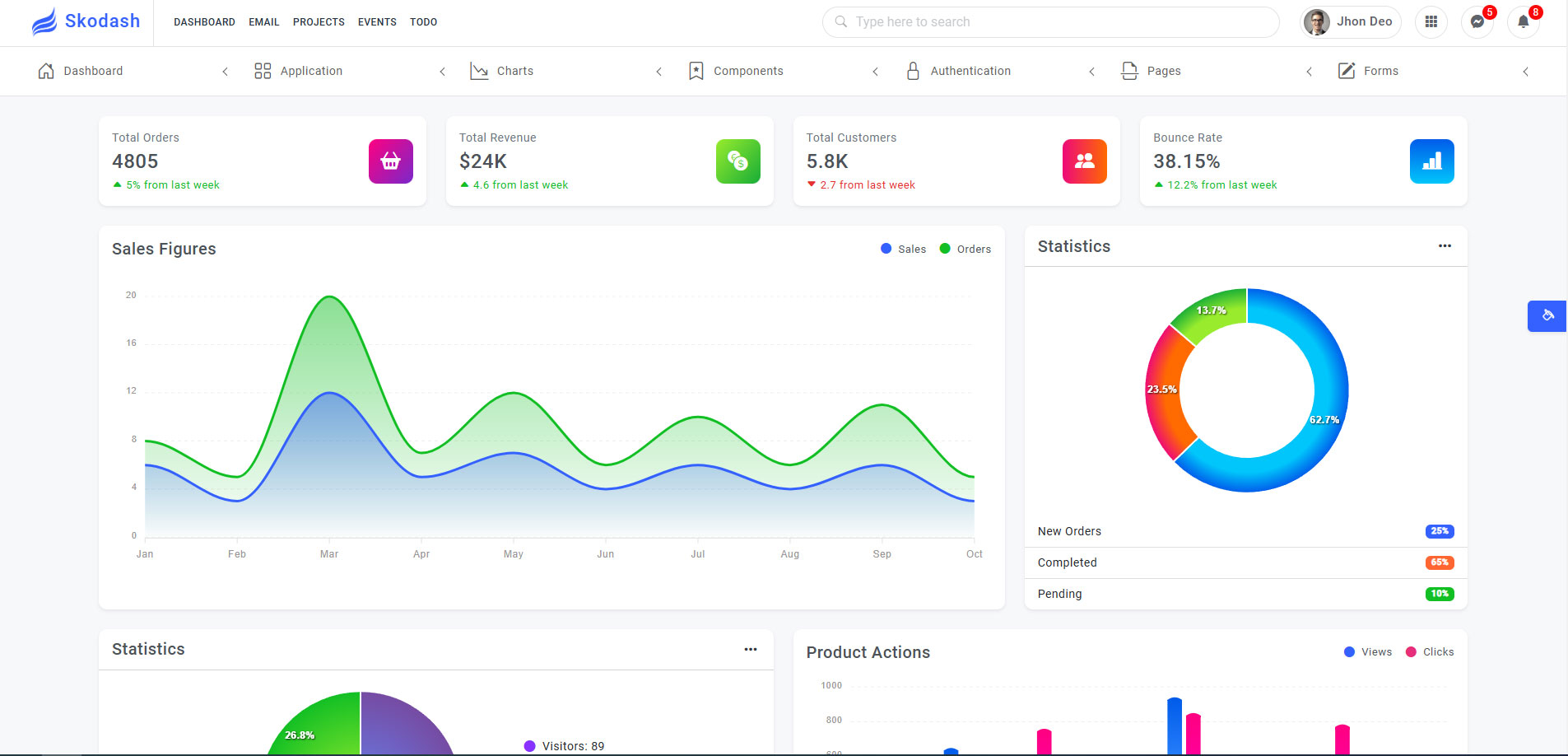The image size is (1568, 756).
Task: Select the Components navigation label
Action: click(x=748, y=71)
